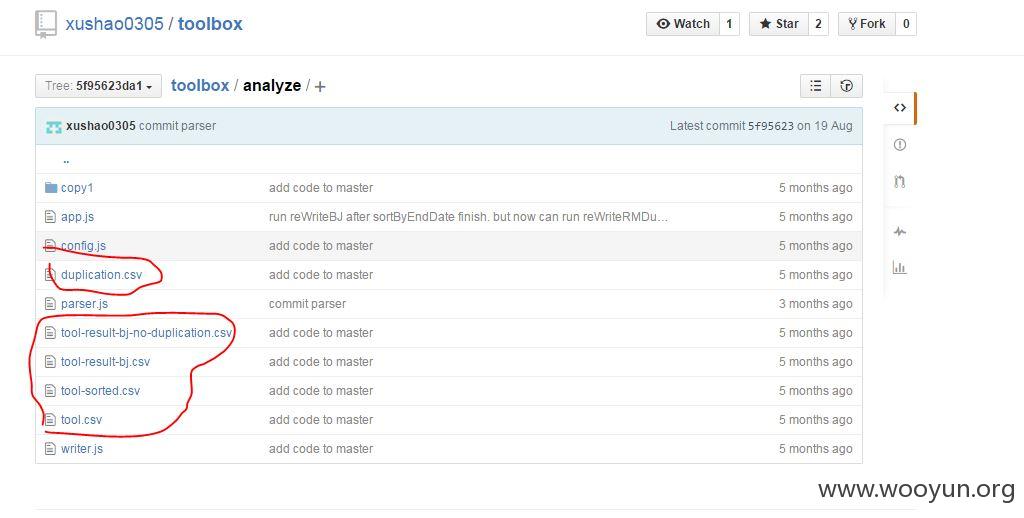This screenshot has height=518, width=1024.
Task: Star the toolbox repository
Action: click(x=779, y=24)
